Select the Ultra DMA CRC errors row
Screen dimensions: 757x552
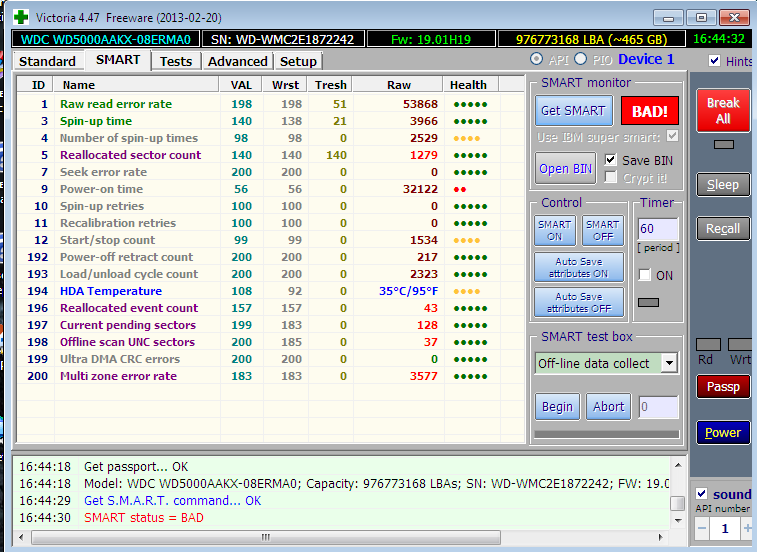pyautogui.click(x=270, y=359)
